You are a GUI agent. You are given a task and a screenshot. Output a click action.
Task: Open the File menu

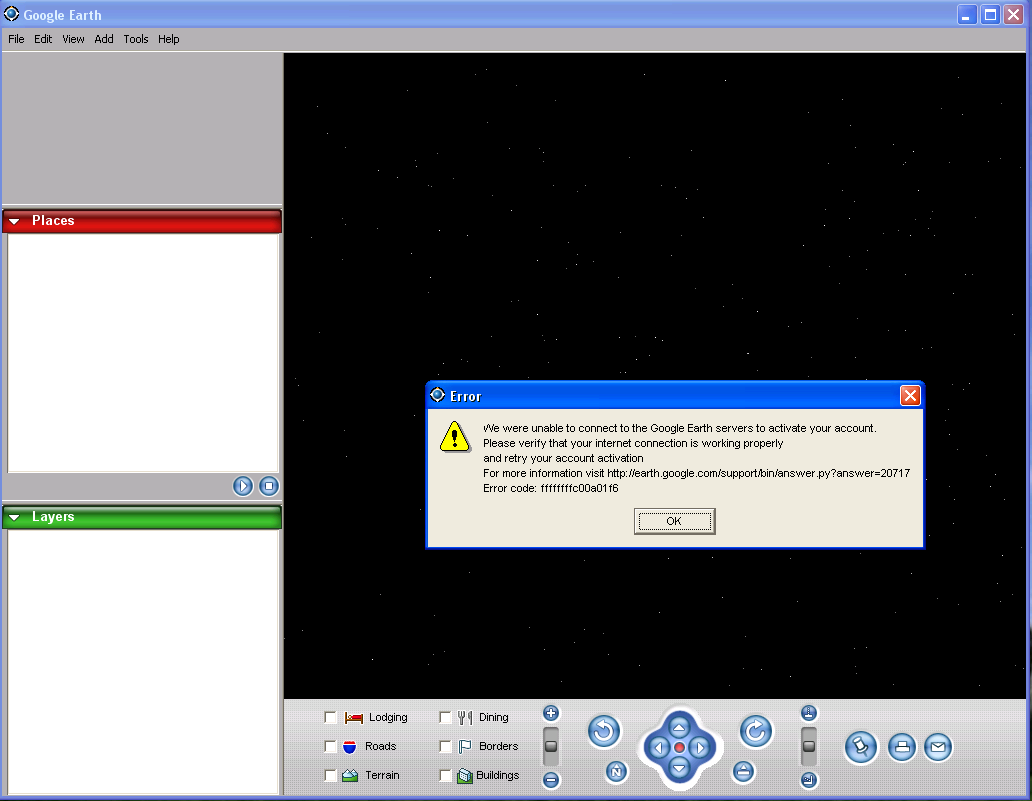[16, 39]
